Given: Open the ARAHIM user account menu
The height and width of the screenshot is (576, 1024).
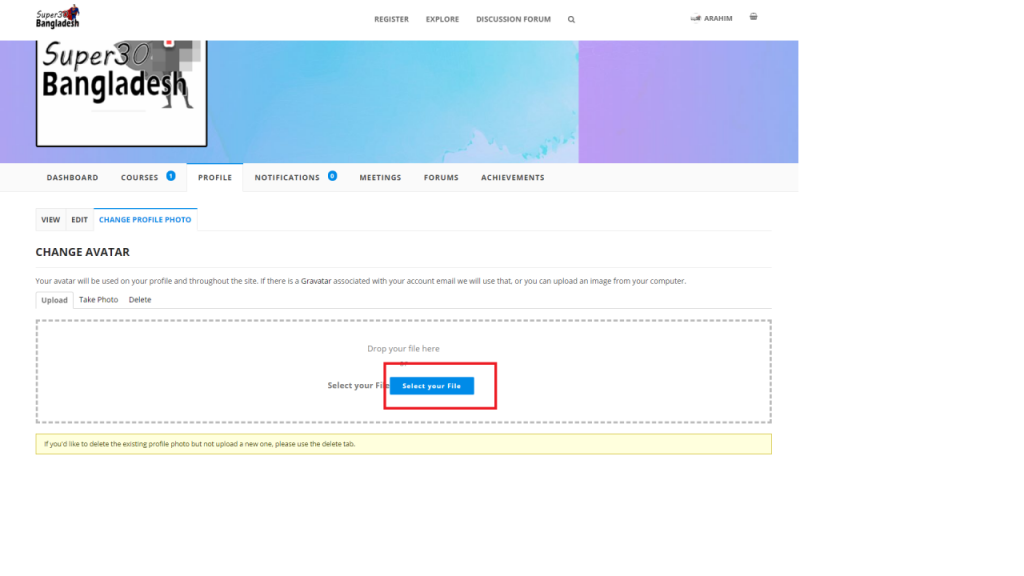Looking at the screenshot, I should pos(712,19).
